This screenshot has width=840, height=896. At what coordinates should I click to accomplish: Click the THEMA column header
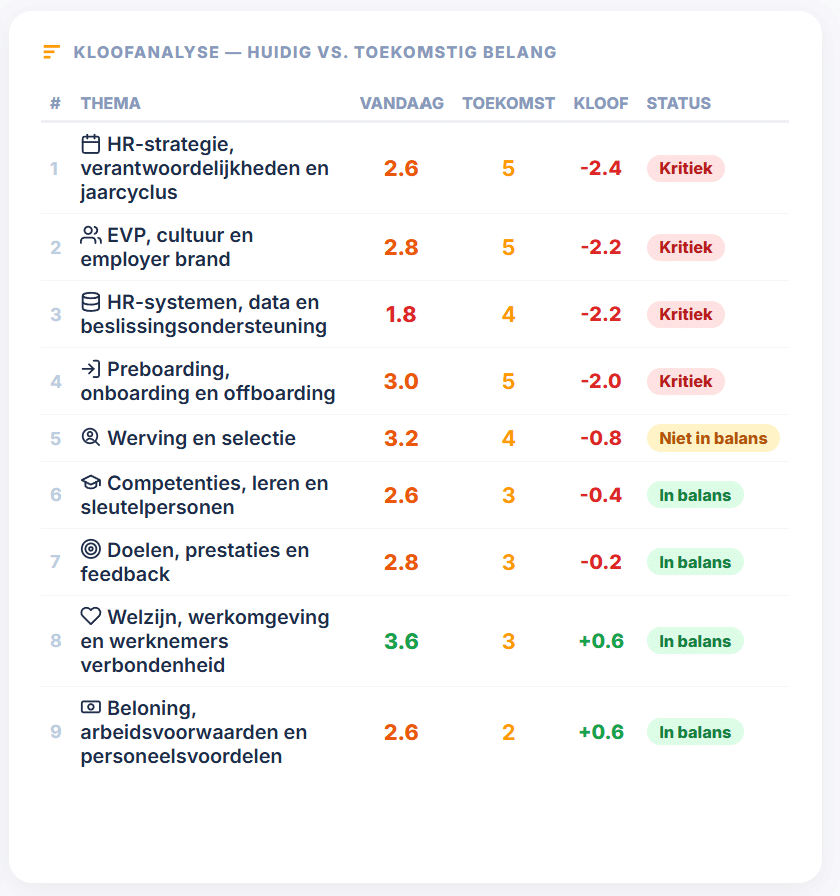(x=110, y=103)
